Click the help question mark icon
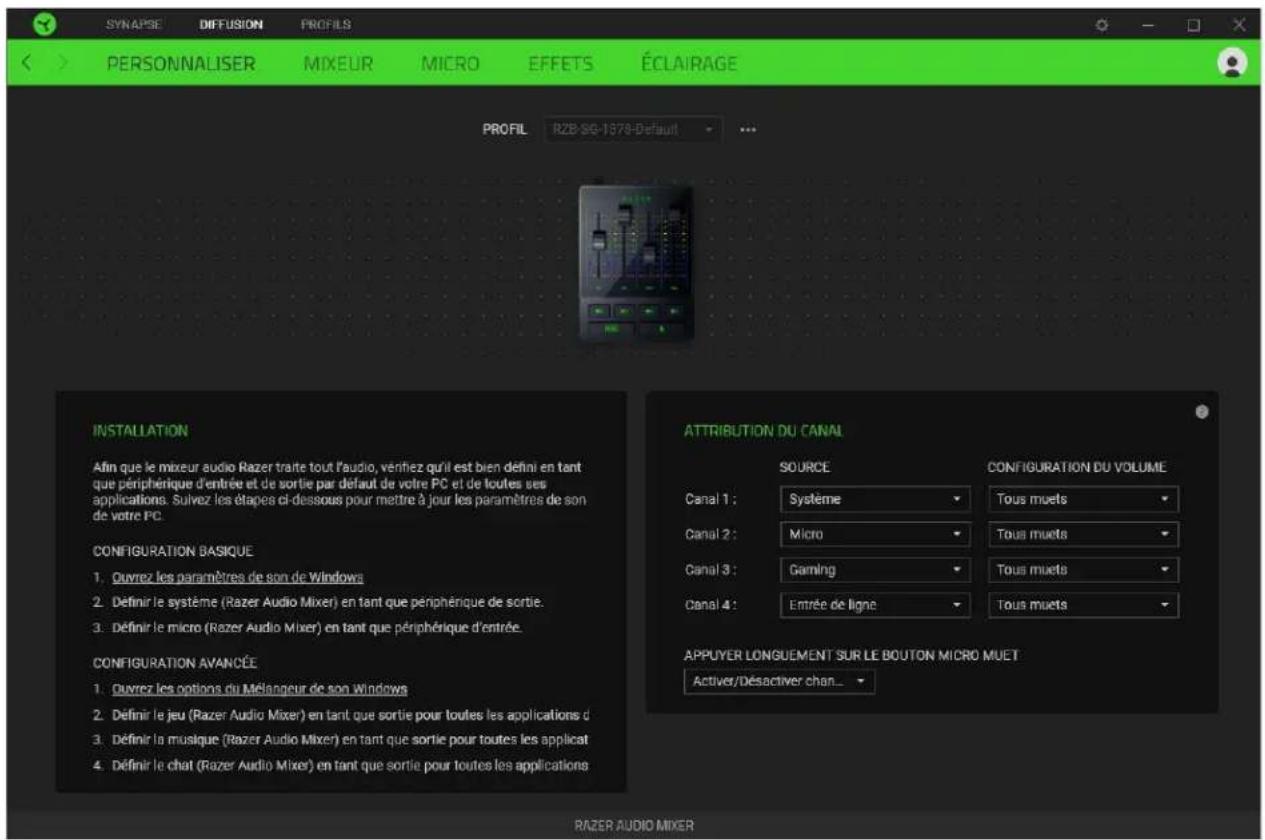The width and height of the screenshot is (1265, 840). 1200,410
